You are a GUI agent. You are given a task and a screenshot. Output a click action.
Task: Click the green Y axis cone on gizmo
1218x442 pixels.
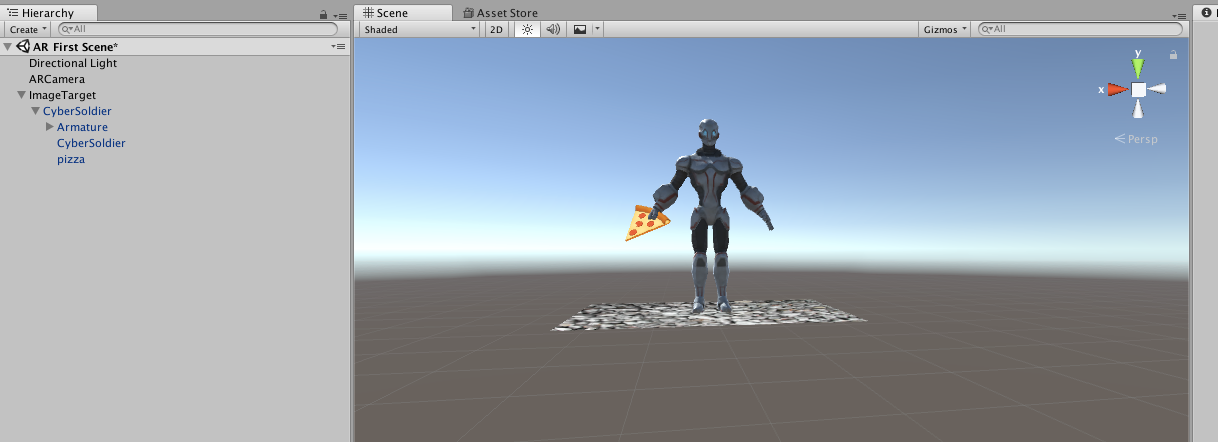[x=1138, y=67]
